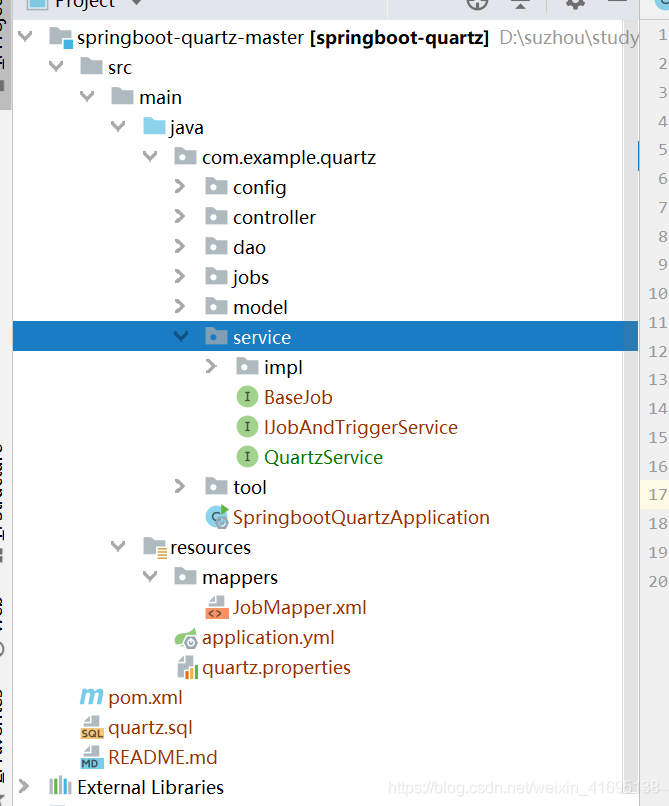Screen dimensions: 669x806
Task: Click the com.example.quartz package icon
Action: (x=185, y=155)
